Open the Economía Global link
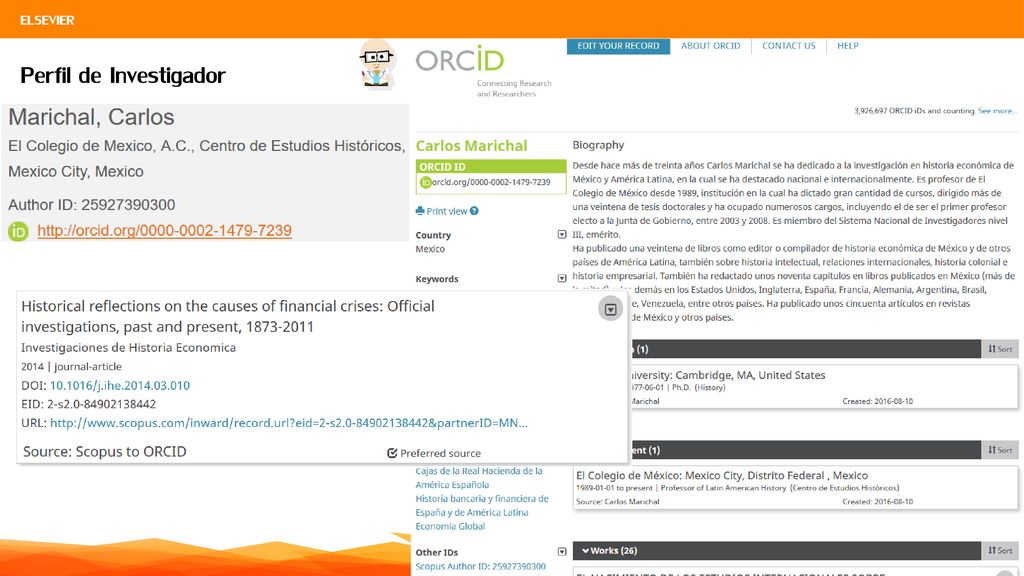Image resolution: width=1024 pixels, height=576 pixels. coord(450,526)
